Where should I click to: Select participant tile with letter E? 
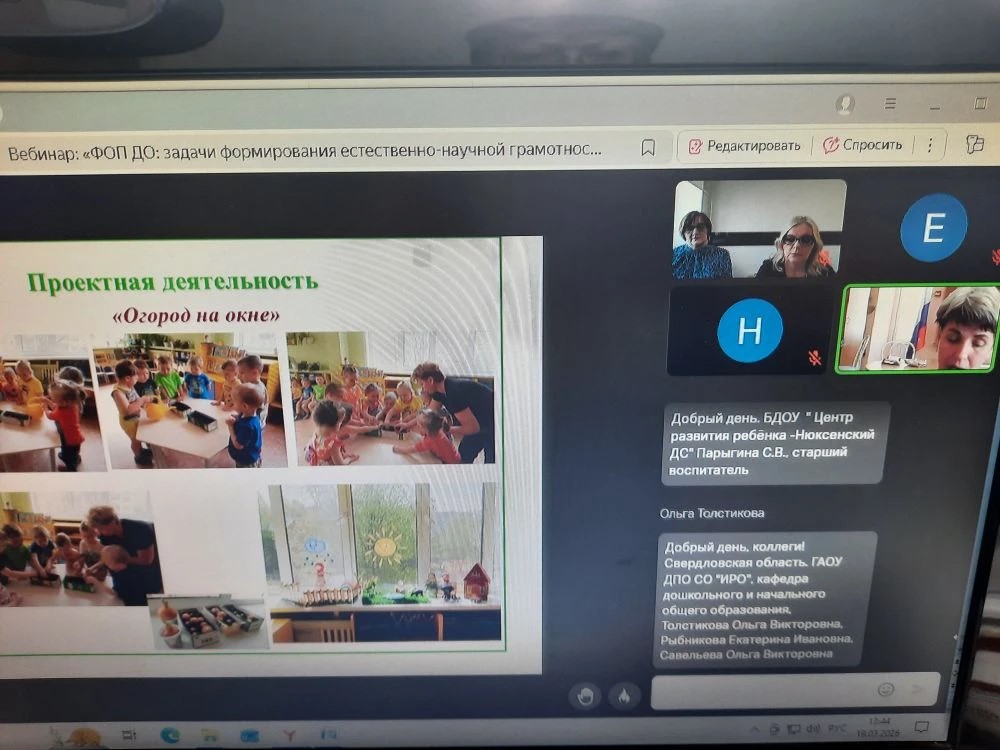pyautogui.click(x=933, y=228)
